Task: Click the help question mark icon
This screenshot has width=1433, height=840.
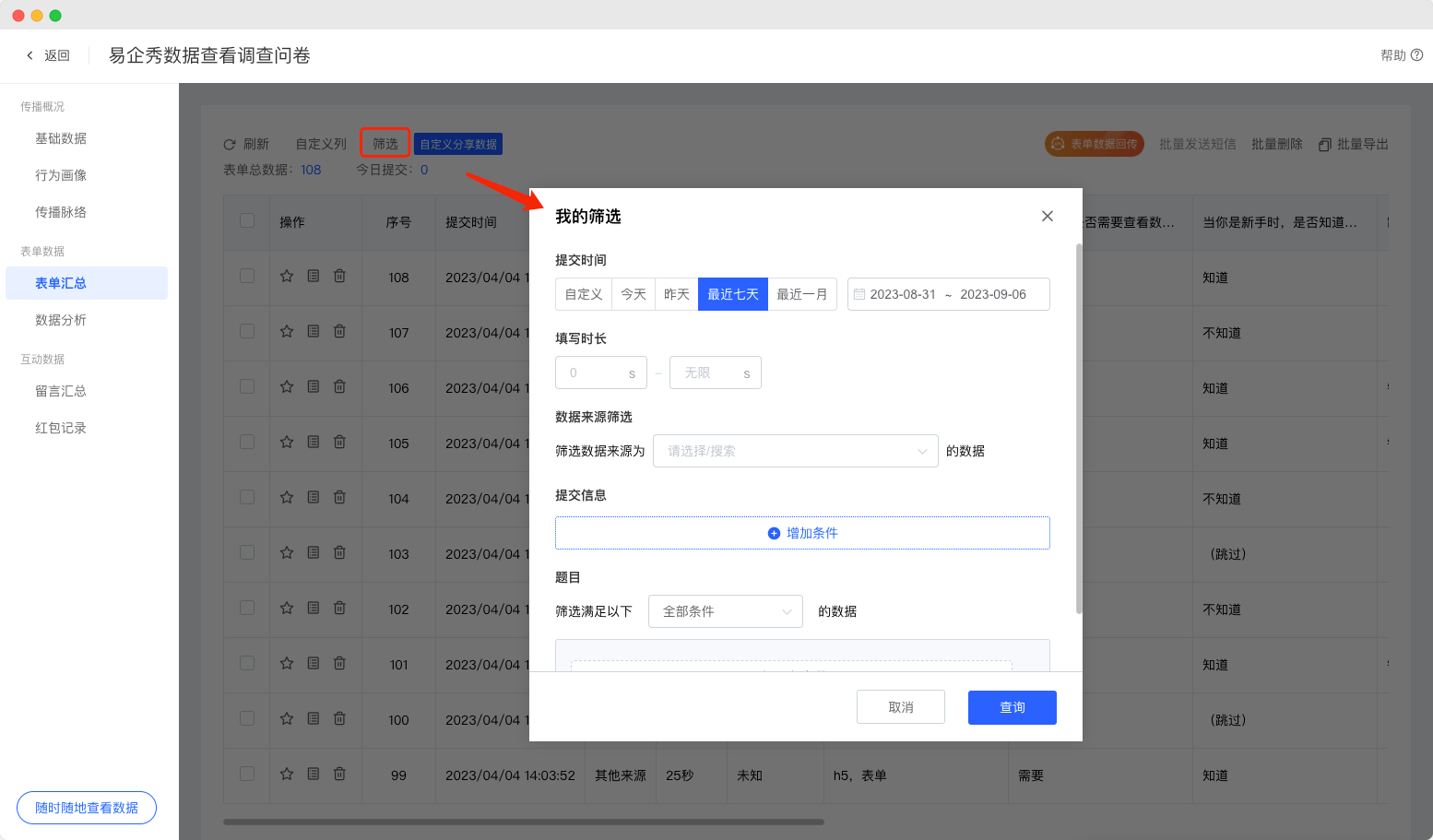Action: pos(1416,55)
